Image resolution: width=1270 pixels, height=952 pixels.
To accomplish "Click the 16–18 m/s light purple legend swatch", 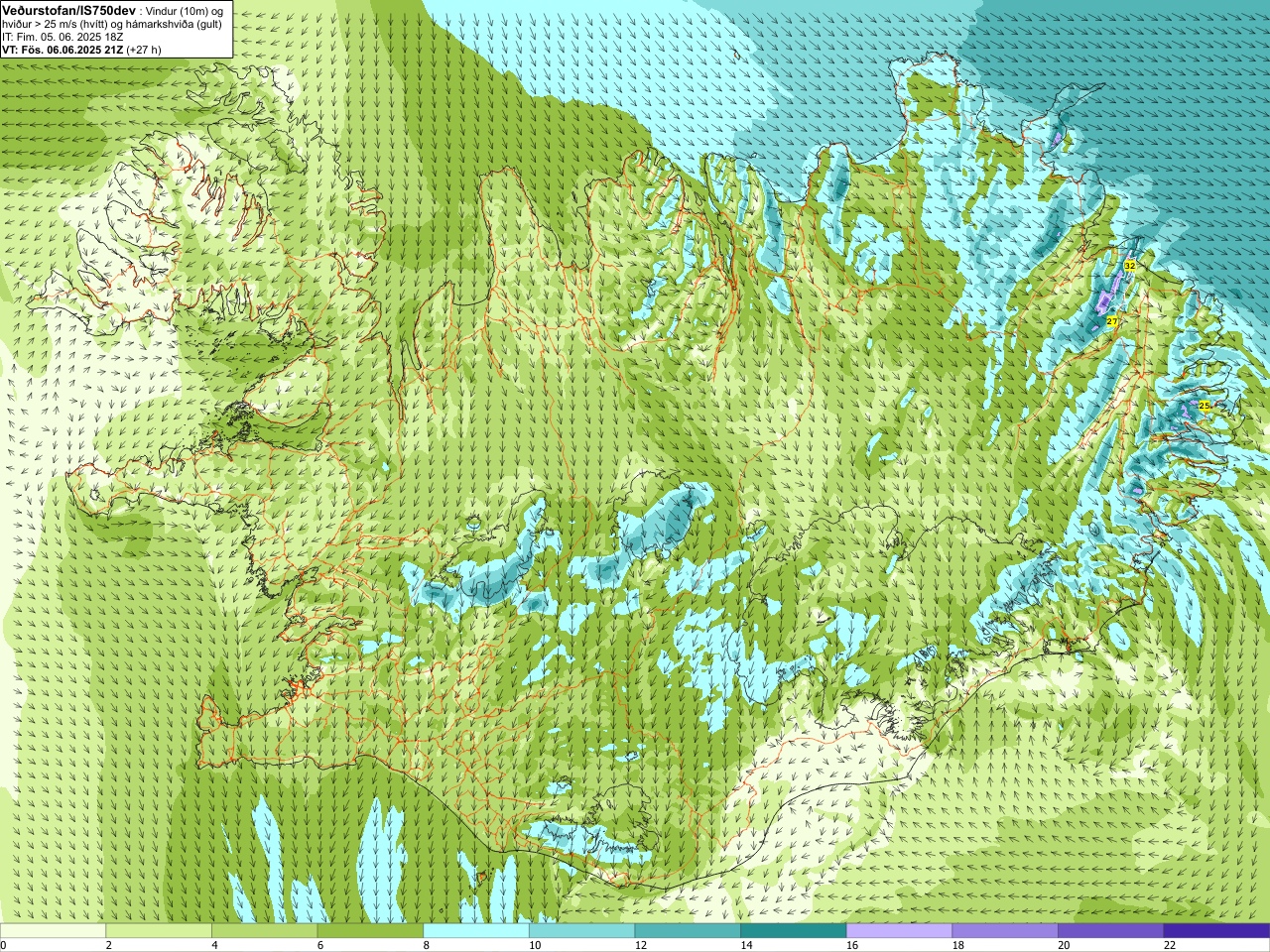I will click(899, 931).
